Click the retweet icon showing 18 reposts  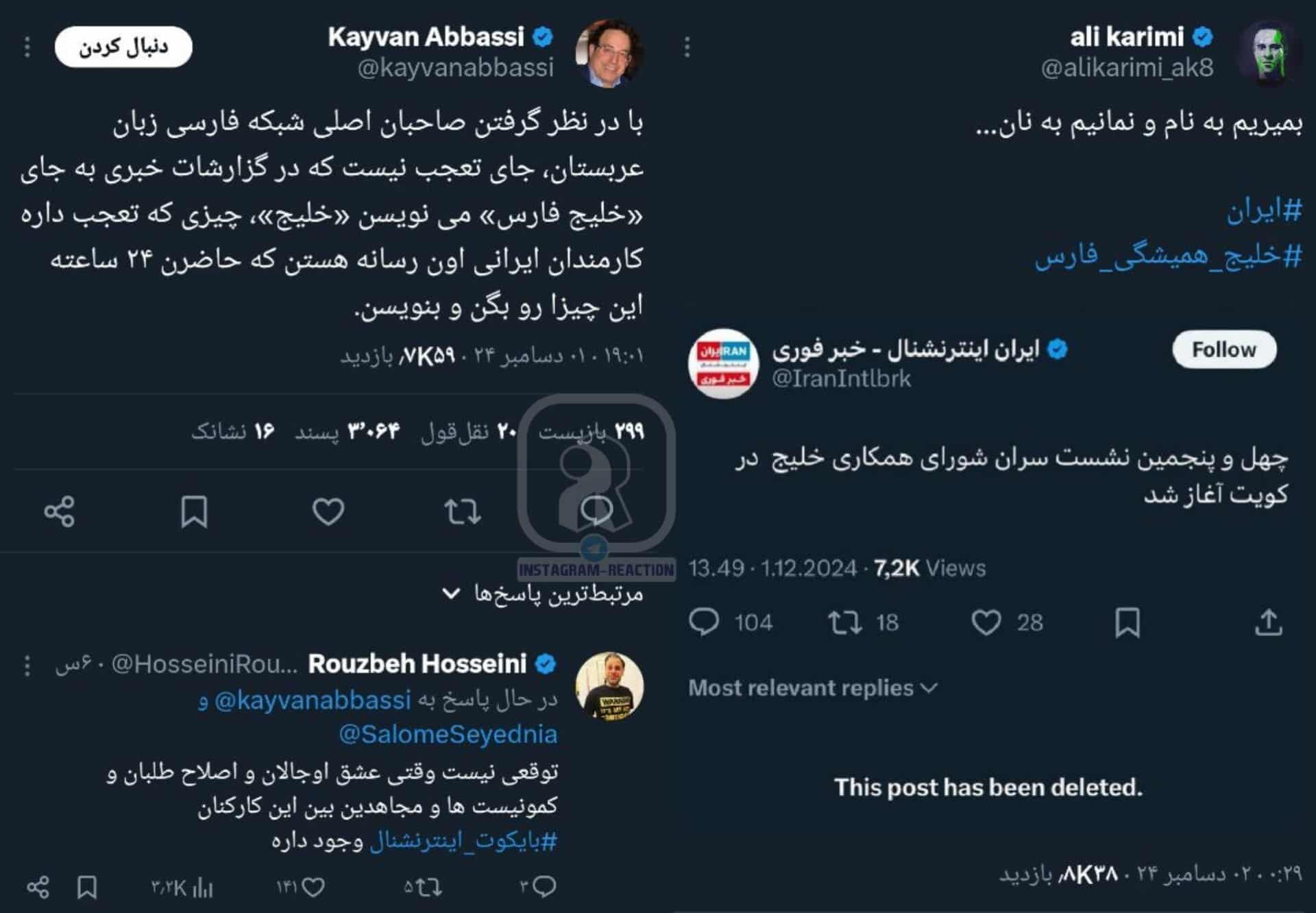point(844,622)
